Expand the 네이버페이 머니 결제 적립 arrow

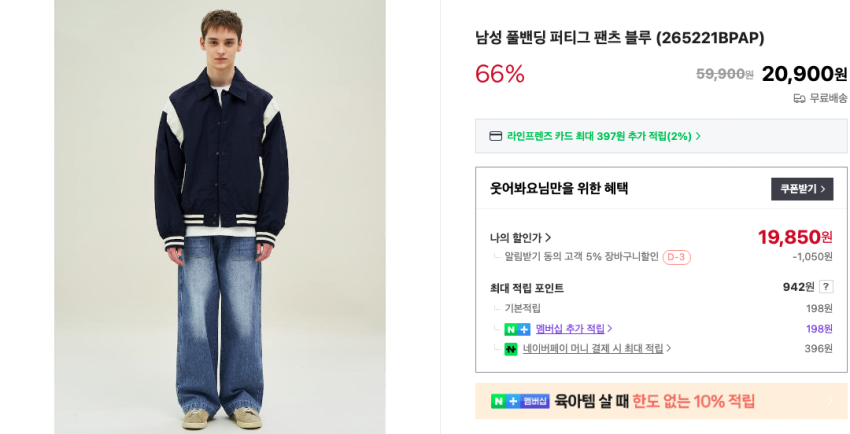click(x=669, y=349)
